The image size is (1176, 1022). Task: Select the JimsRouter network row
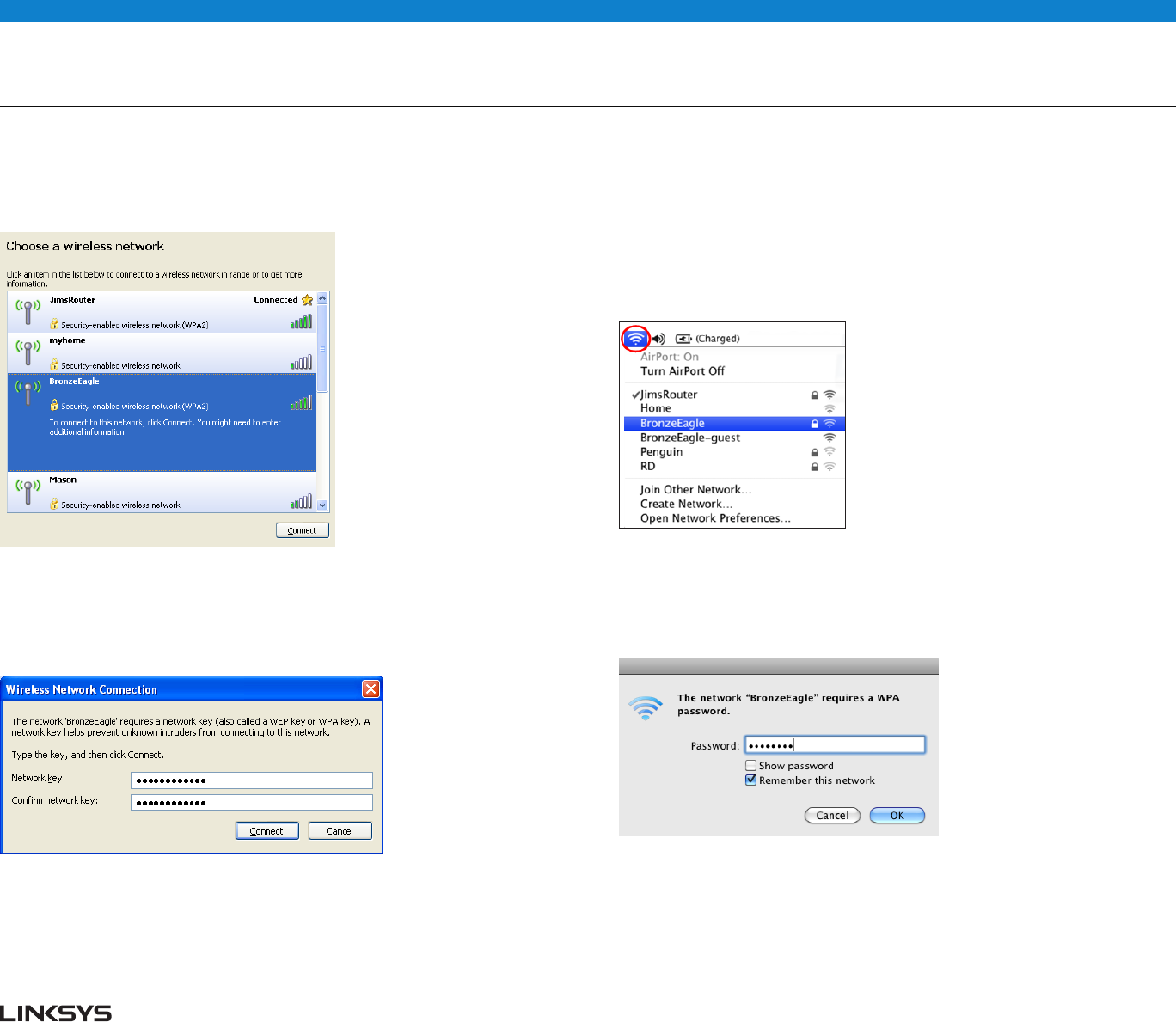point(162,312)
